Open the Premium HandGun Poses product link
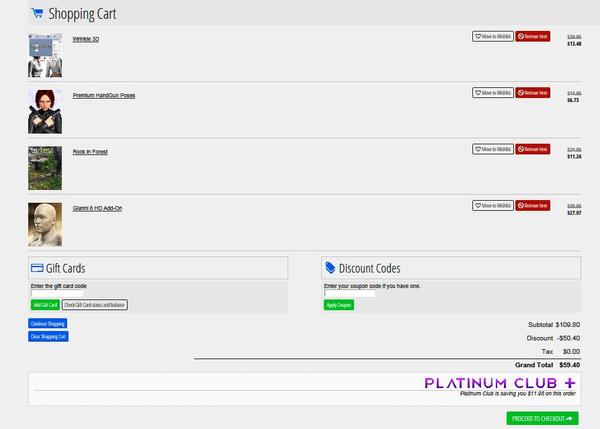The width and height of the screenshot is (600, 429). point(104,95)
